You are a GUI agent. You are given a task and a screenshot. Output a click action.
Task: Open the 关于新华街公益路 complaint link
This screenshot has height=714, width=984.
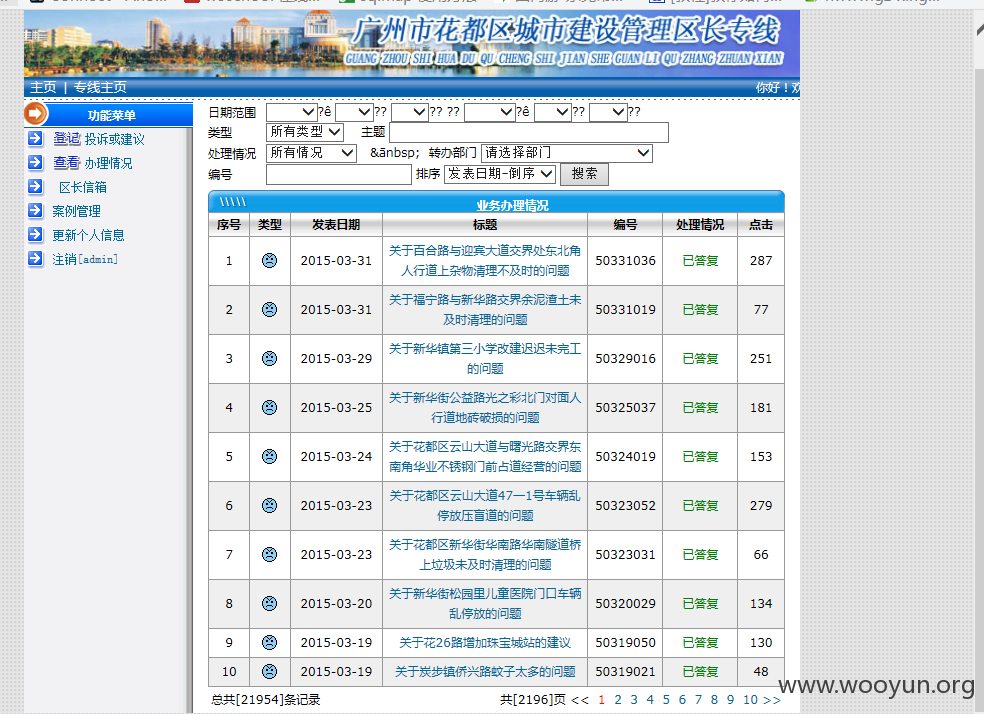pos(485,407)
